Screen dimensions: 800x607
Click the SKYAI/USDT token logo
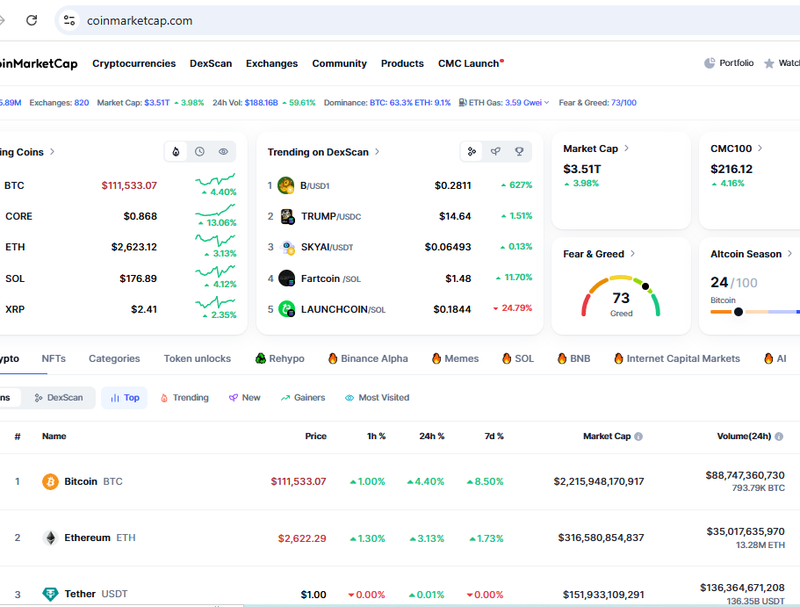pyautogui.click(x=288, y=247)
